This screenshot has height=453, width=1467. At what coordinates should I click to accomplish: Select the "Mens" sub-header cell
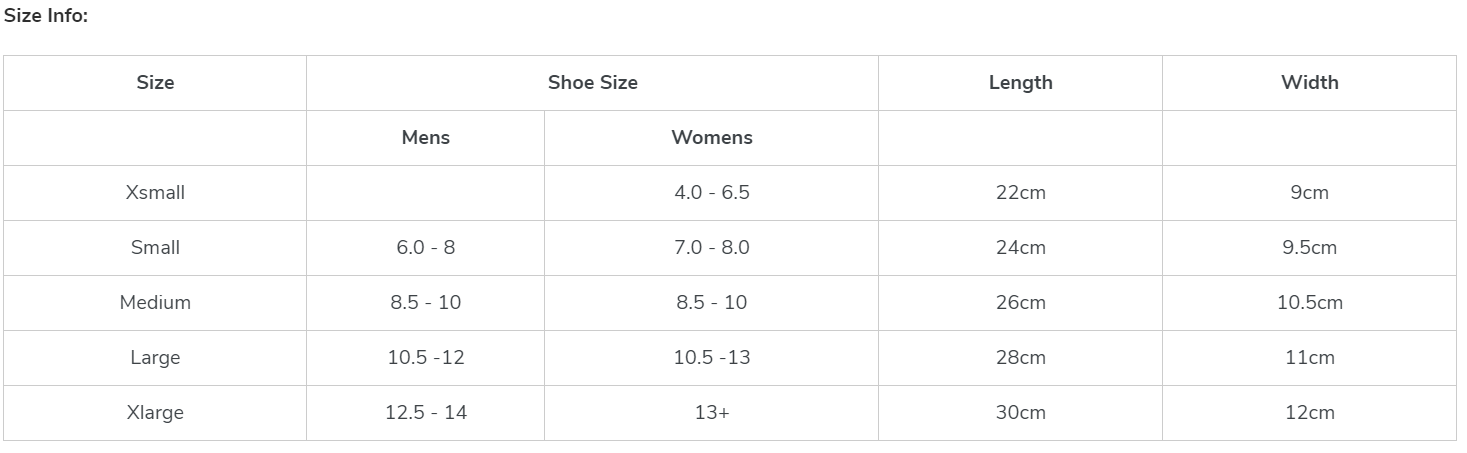tap(426, 138)
